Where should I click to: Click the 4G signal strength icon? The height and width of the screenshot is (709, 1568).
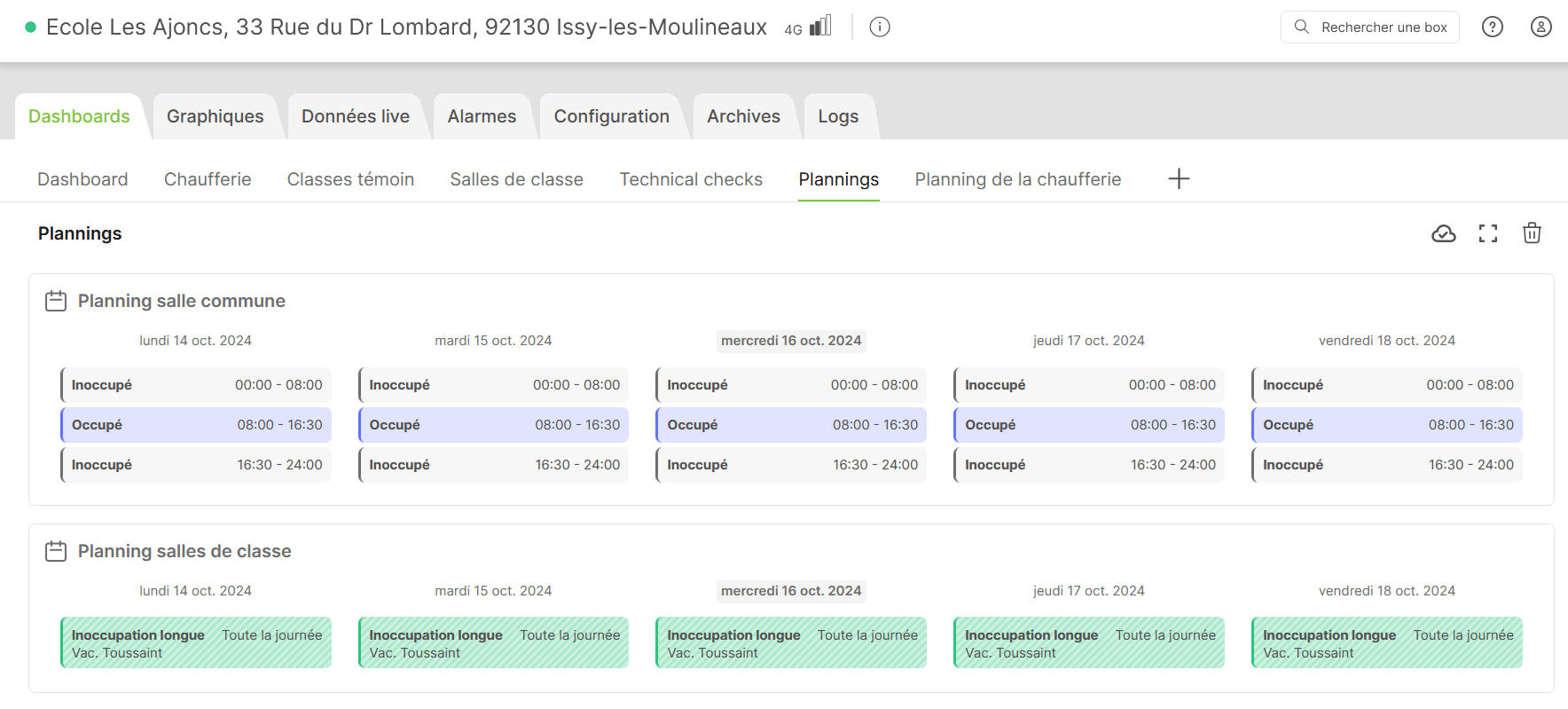pos(819,26)
